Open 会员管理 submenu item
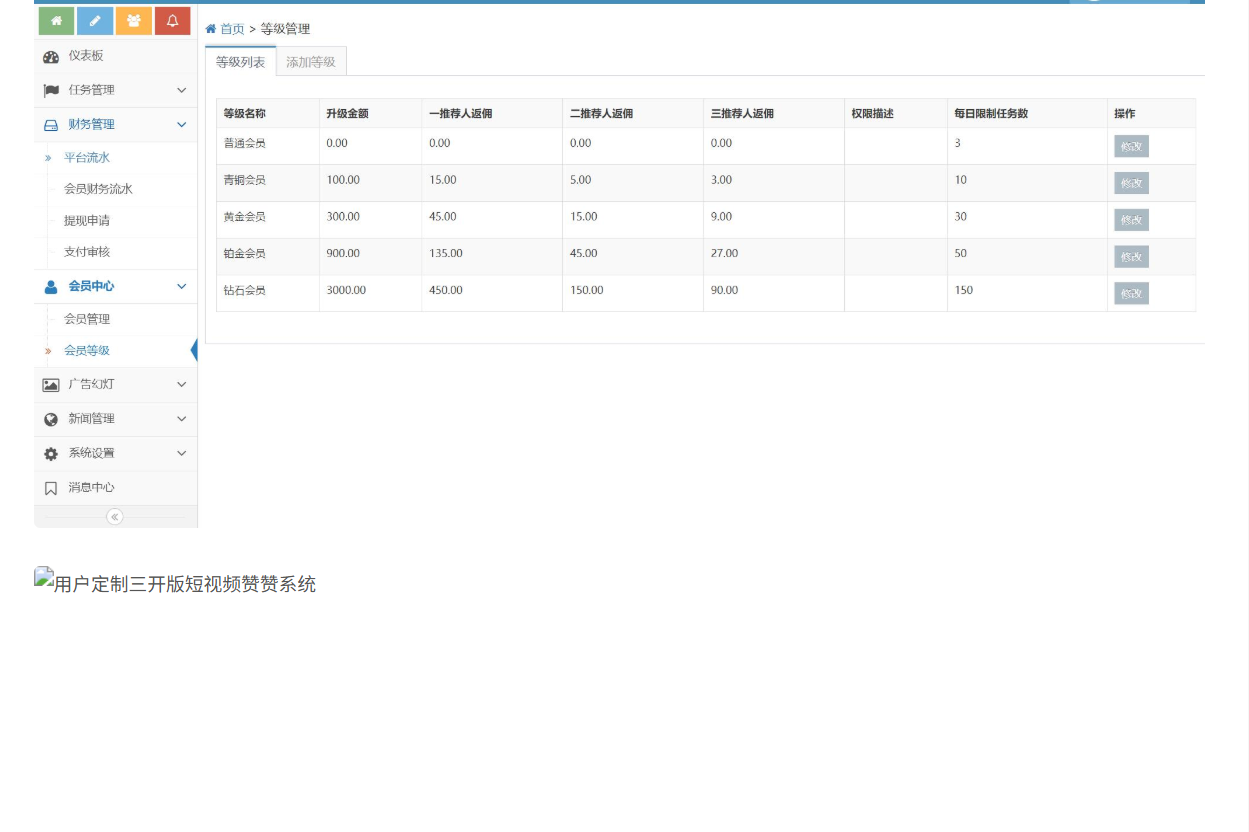The image size is (1249, 832). coord(87,319)
